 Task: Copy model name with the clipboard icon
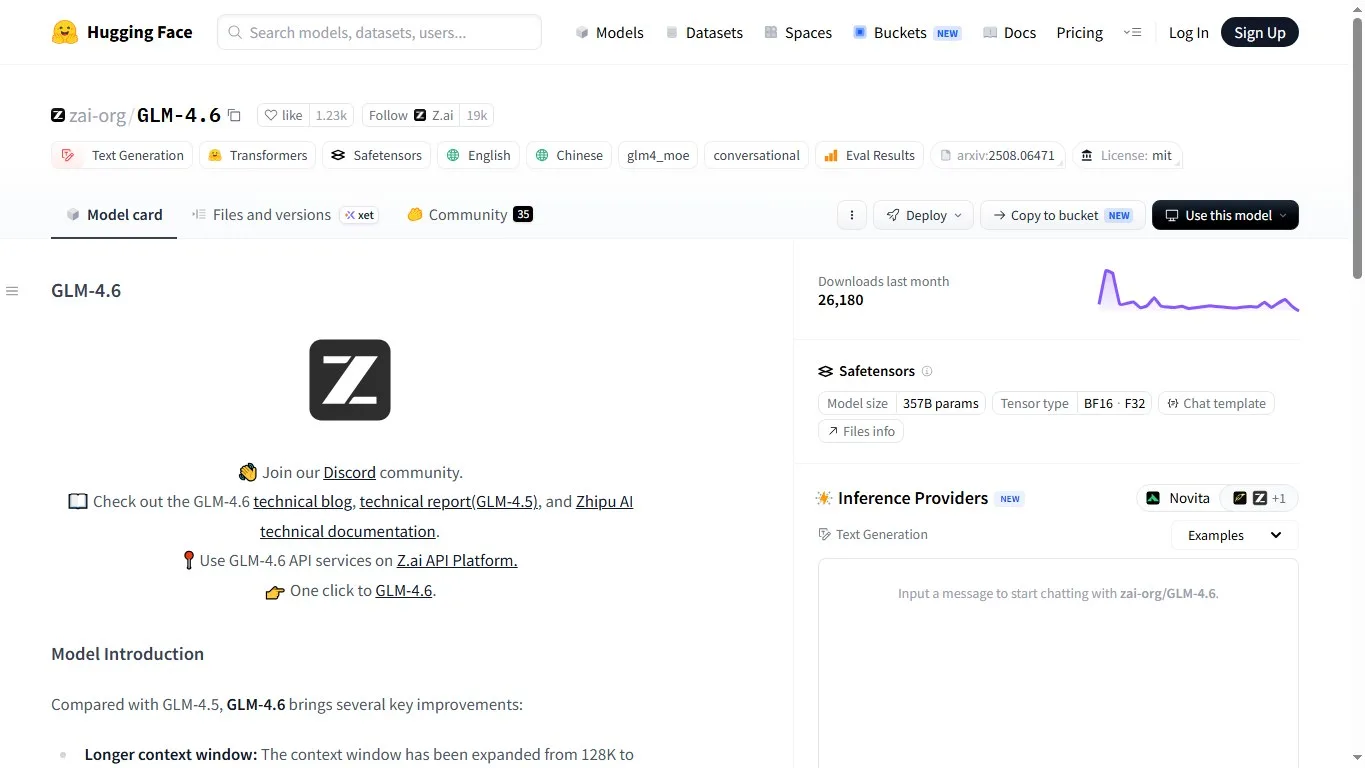234,115
